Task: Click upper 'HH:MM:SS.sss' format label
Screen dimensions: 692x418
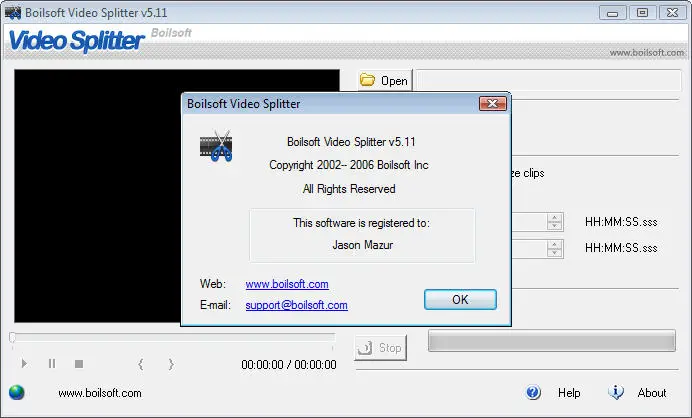Action: pos(621,222)
